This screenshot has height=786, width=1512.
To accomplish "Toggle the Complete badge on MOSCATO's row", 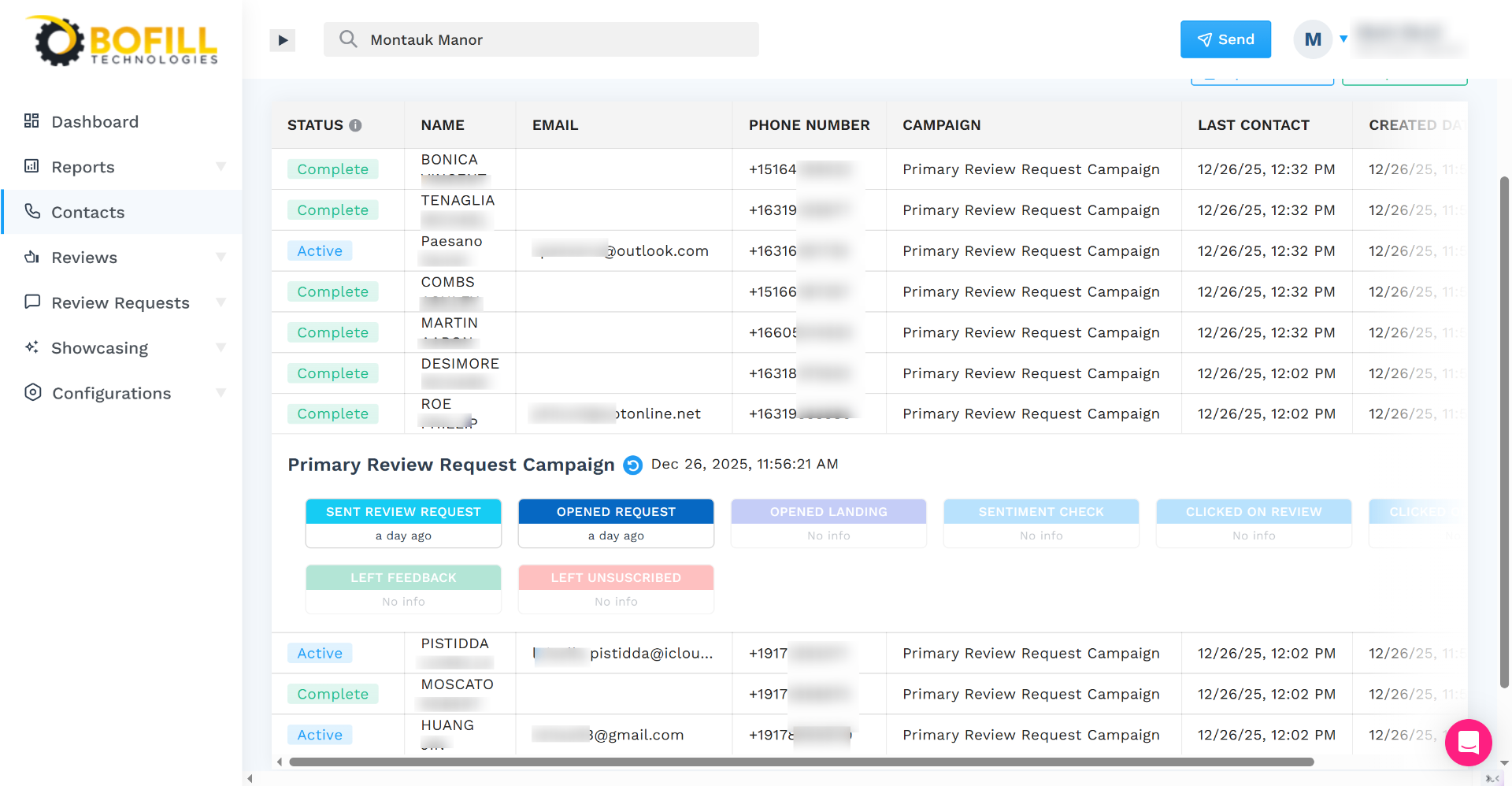I will click(332, 693).
